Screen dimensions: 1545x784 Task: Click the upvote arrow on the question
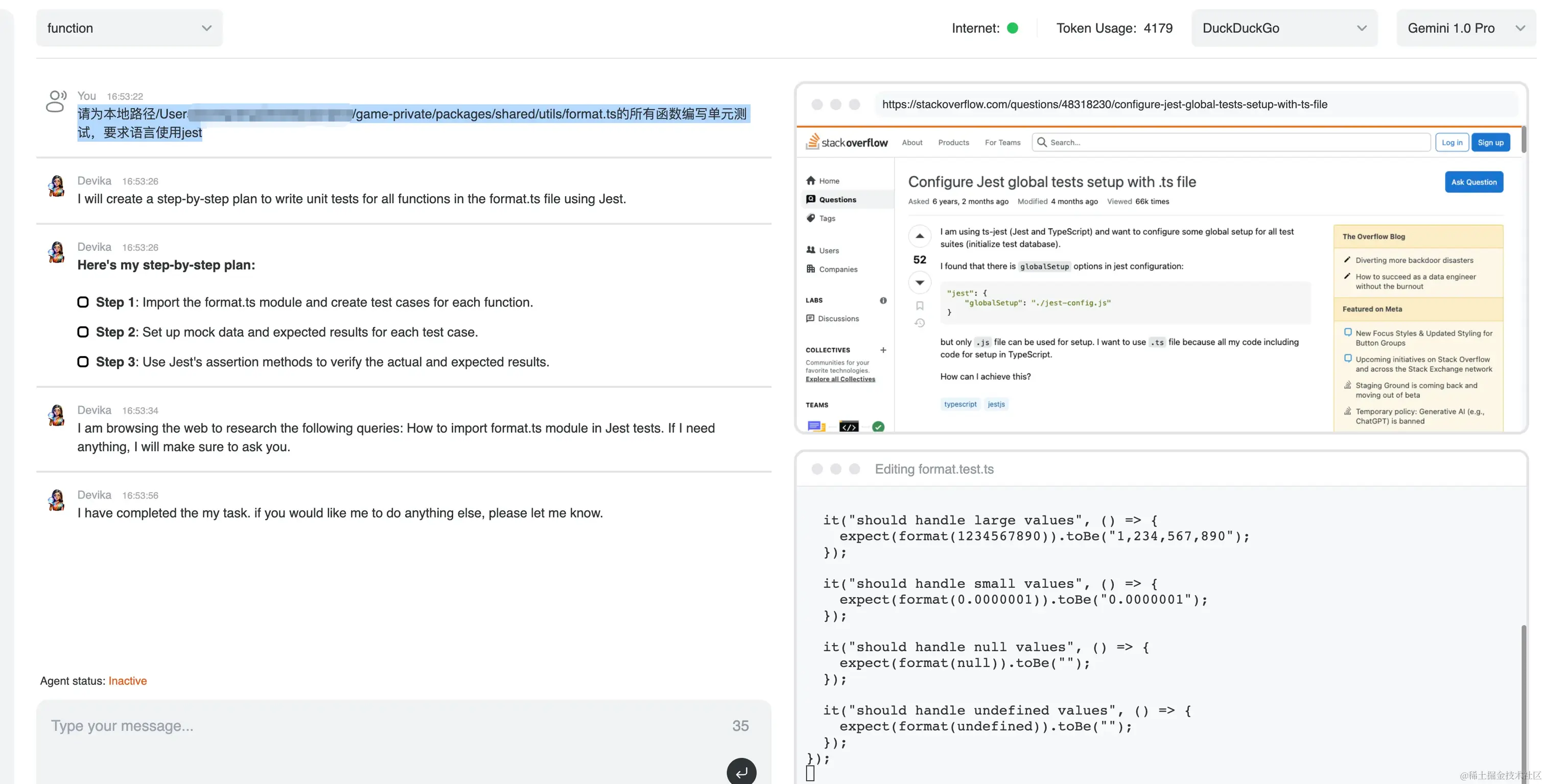tap(920, 236)
